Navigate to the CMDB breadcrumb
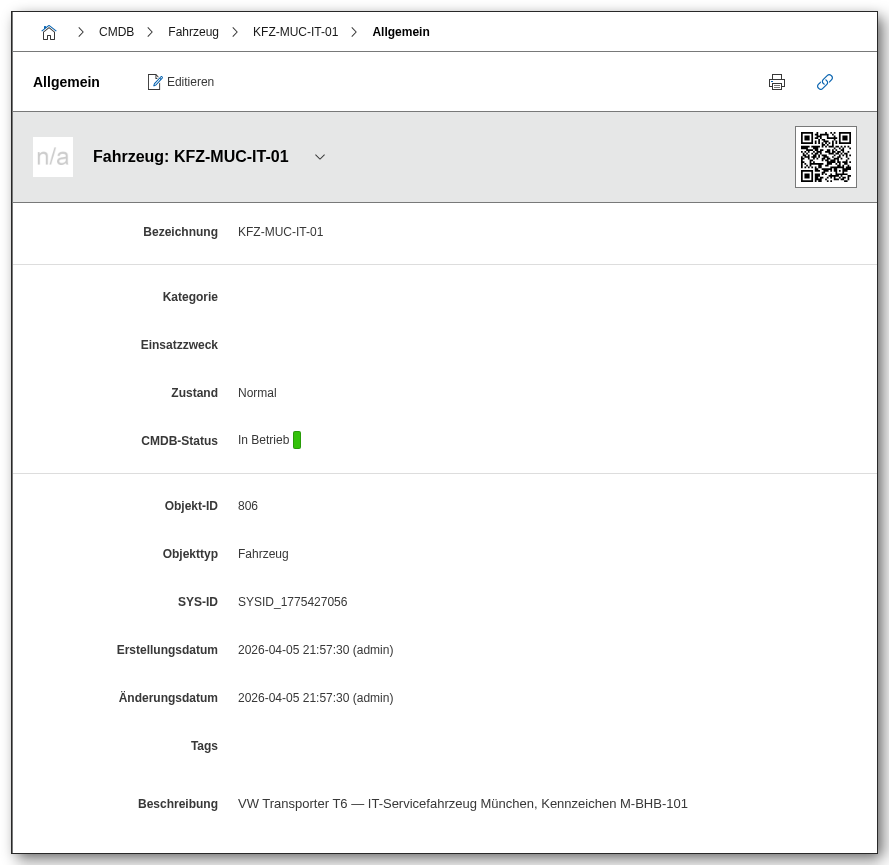This screenshot has height=865, width=889. click(116, 32)
